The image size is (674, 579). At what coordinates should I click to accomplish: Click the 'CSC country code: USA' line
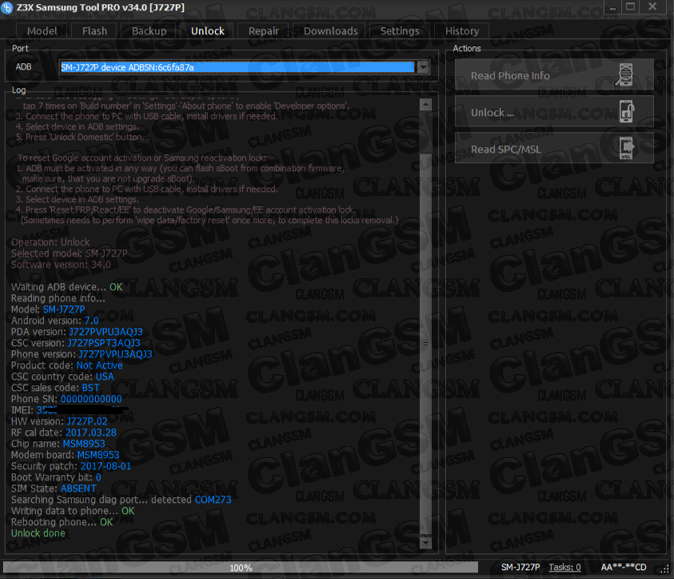point(62,377)
